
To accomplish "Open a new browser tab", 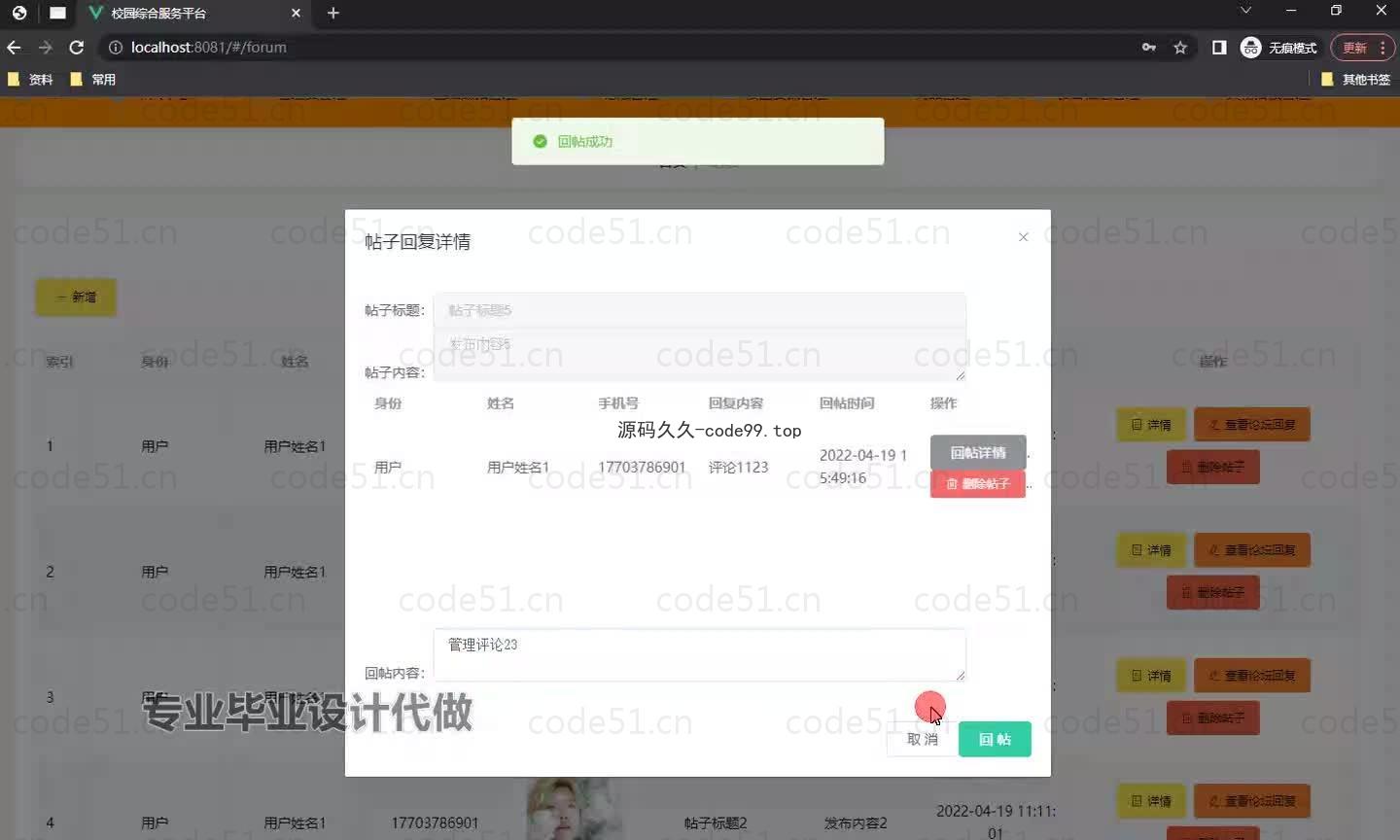I will click(x=332, y=13).
